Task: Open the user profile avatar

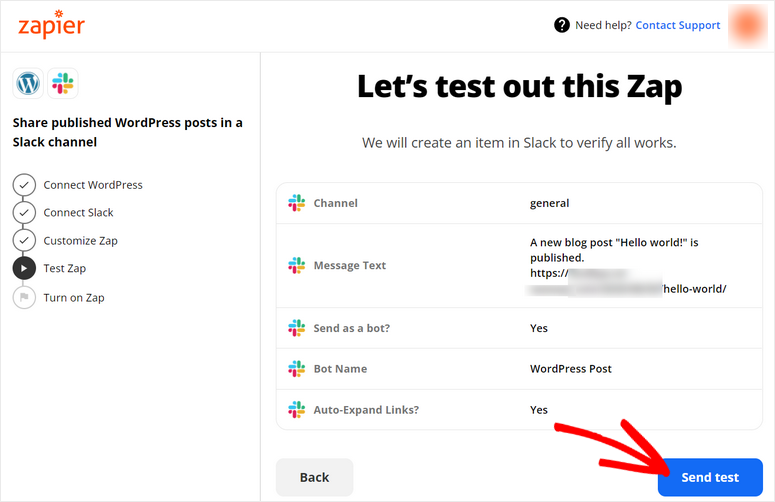Action: coord(749,25)
